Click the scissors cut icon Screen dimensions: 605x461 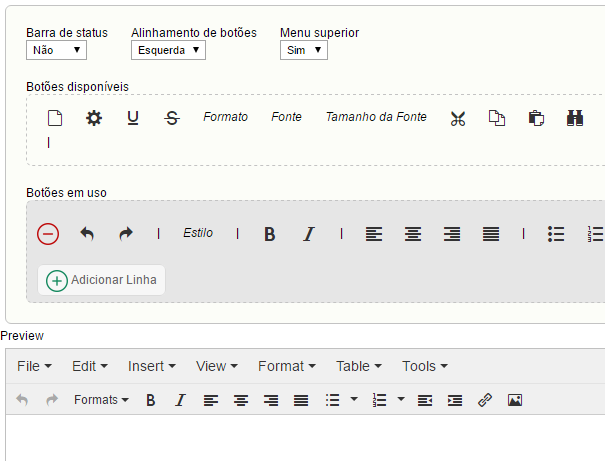[x=458, y=118]
